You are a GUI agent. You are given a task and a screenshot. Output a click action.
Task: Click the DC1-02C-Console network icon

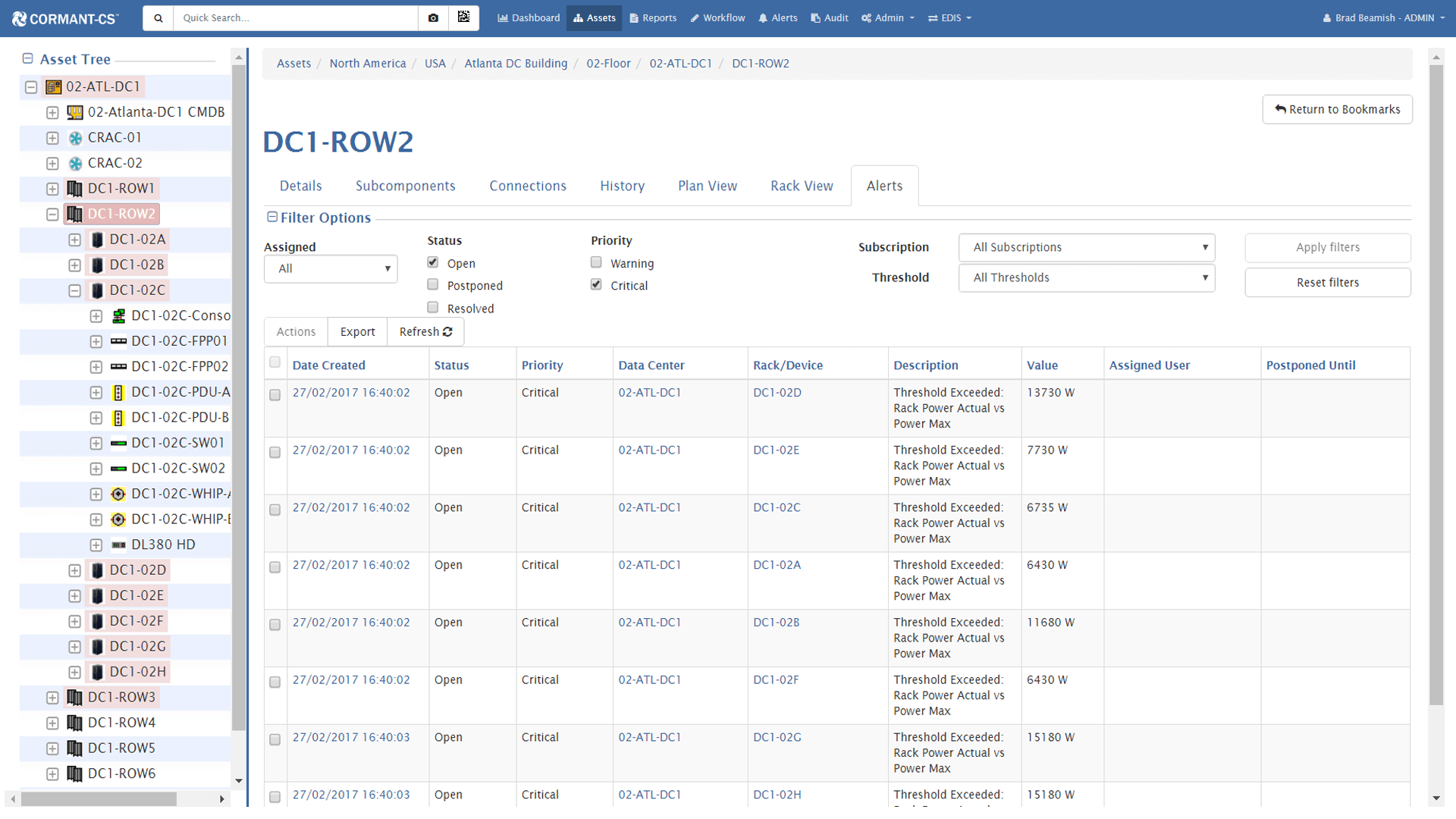pyautogui.click(x=118, y=315)
